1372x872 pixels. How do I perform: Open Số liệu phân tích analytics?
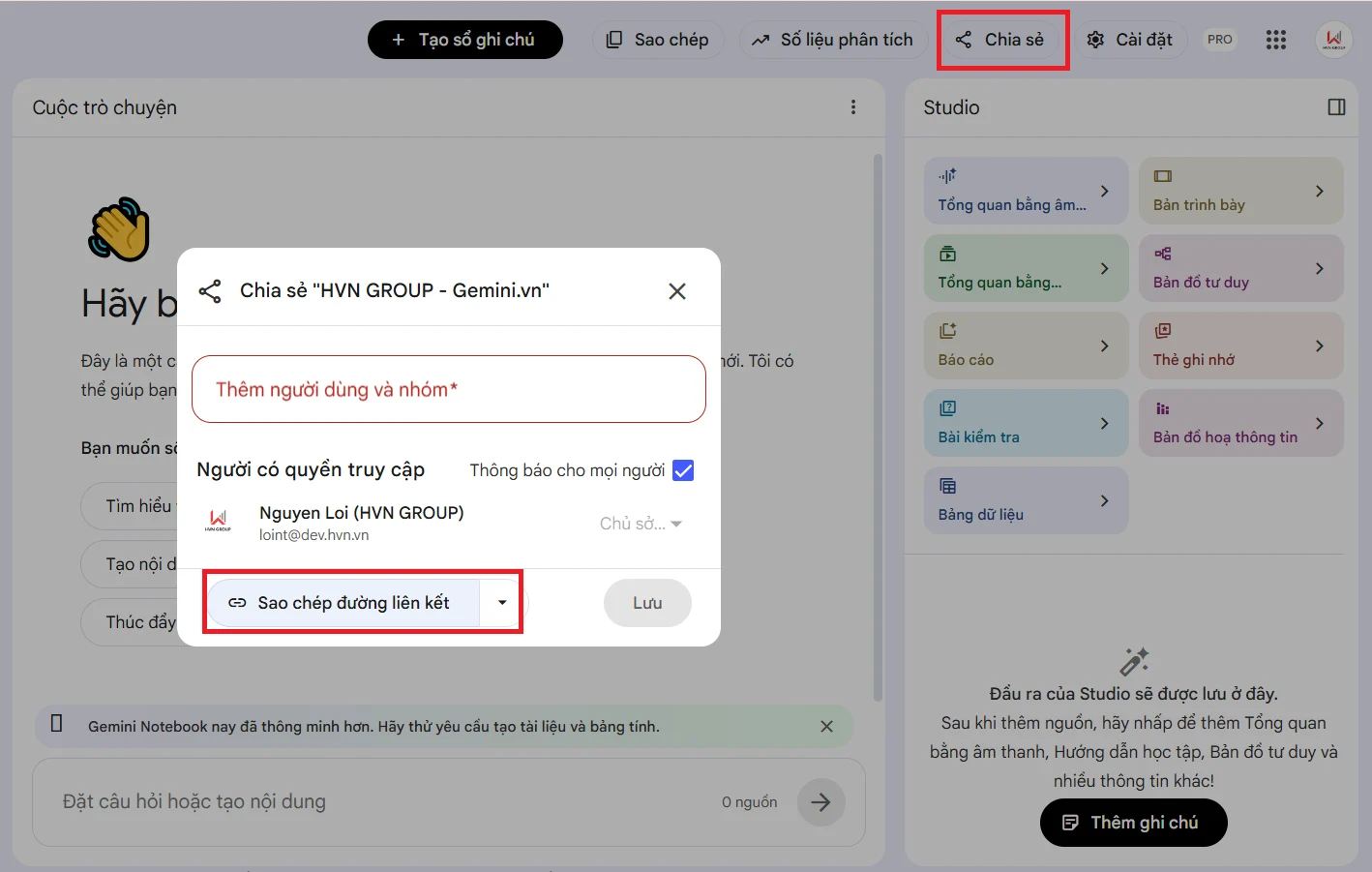833,40
